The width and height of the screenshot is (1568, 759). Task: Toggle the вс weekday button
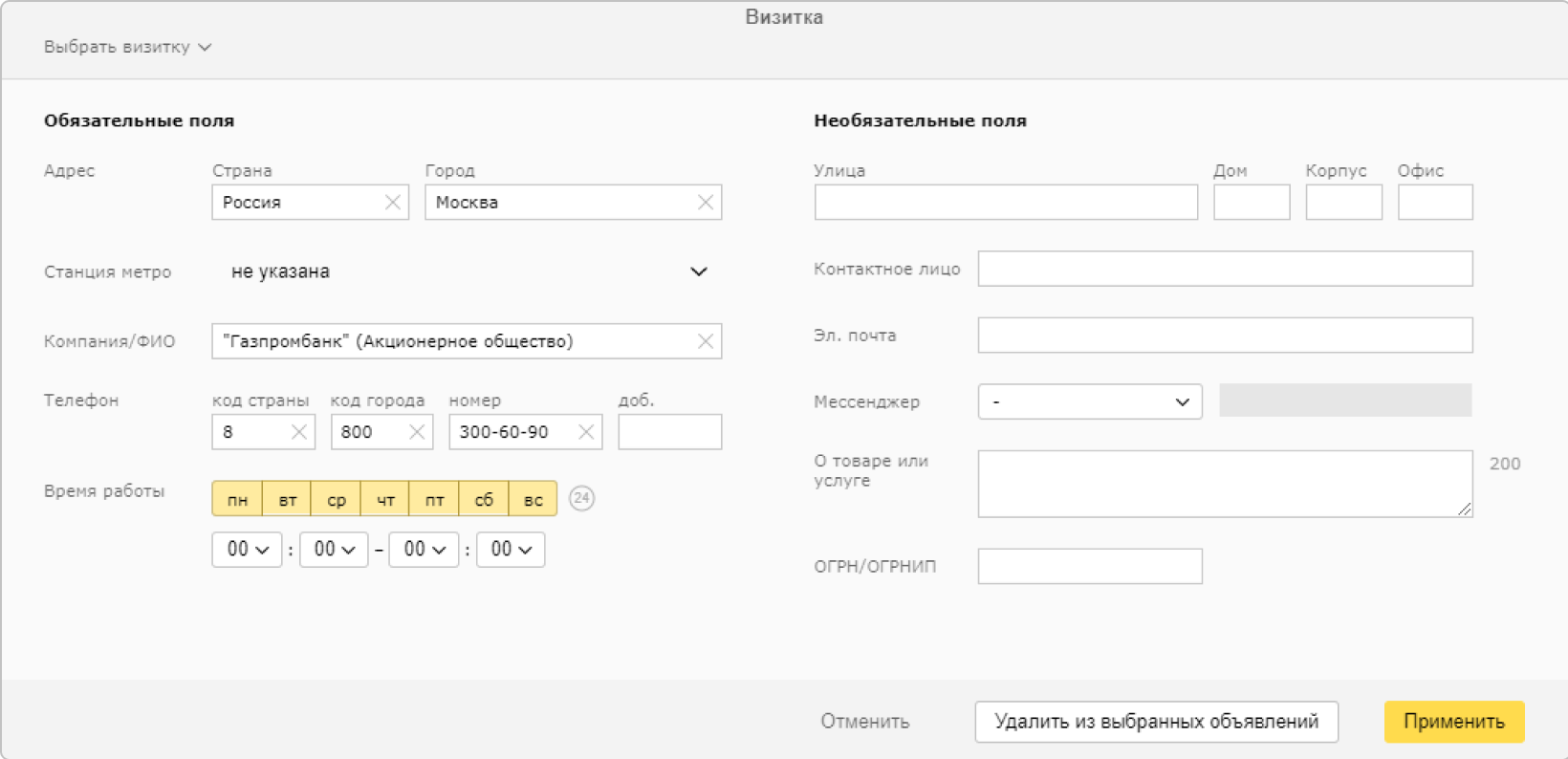(x=533, y=499)
